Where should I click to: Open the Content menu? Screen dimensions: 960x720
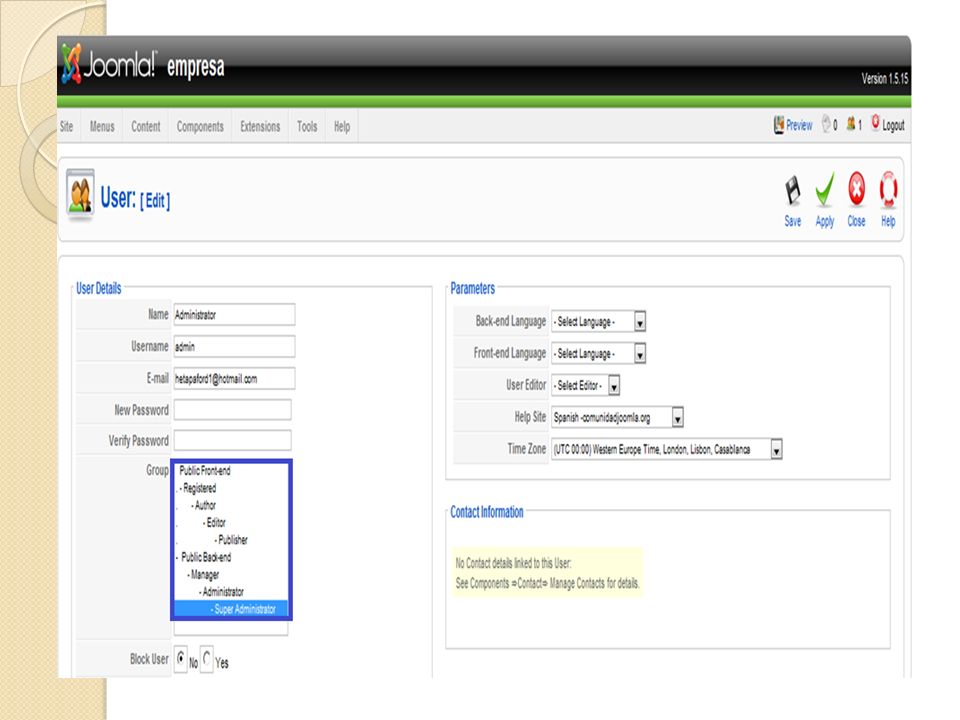pyautogui.click(x=146, y=127)
